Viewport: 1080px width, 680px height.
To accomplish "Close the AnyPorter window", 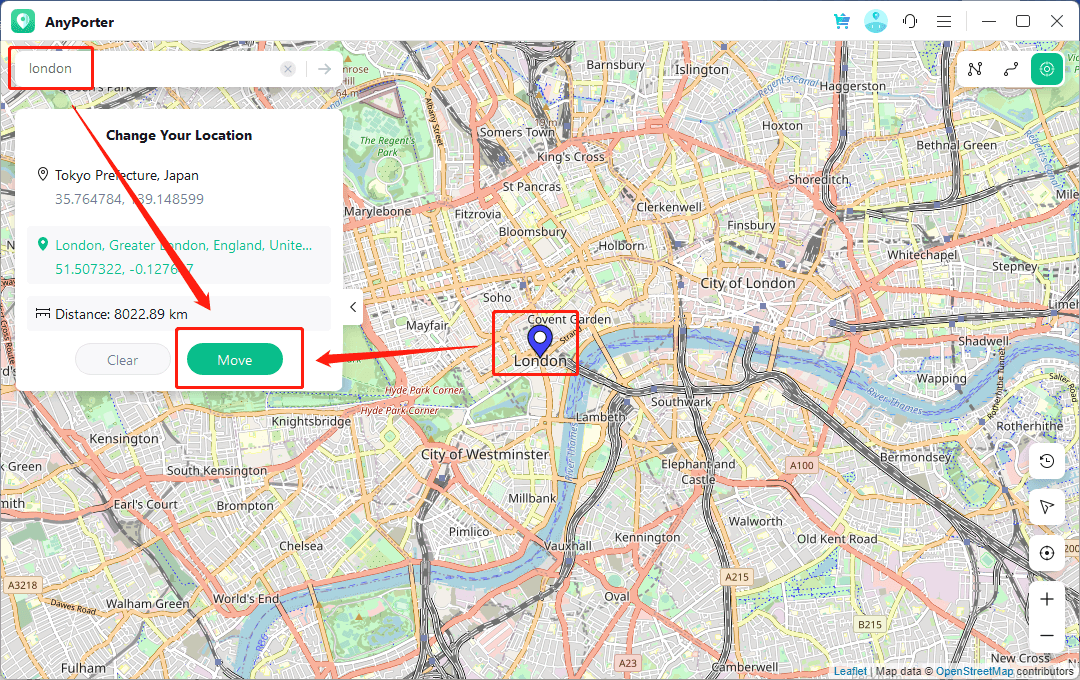I will click(x=1057, y=21).
